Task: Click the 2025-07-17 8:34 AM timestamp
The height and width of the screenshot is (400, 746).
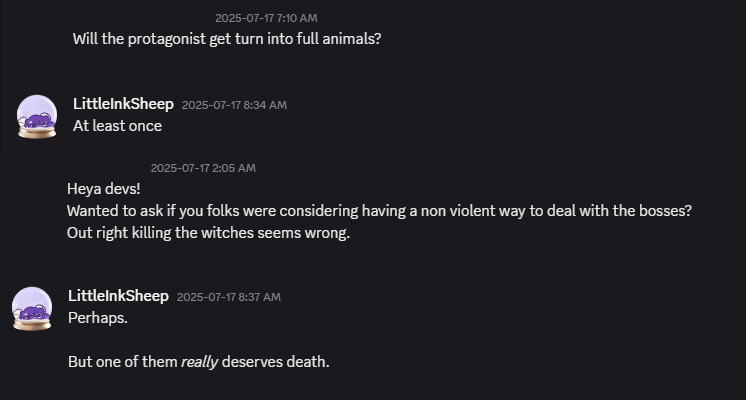Action: click(x=234, y=105)
